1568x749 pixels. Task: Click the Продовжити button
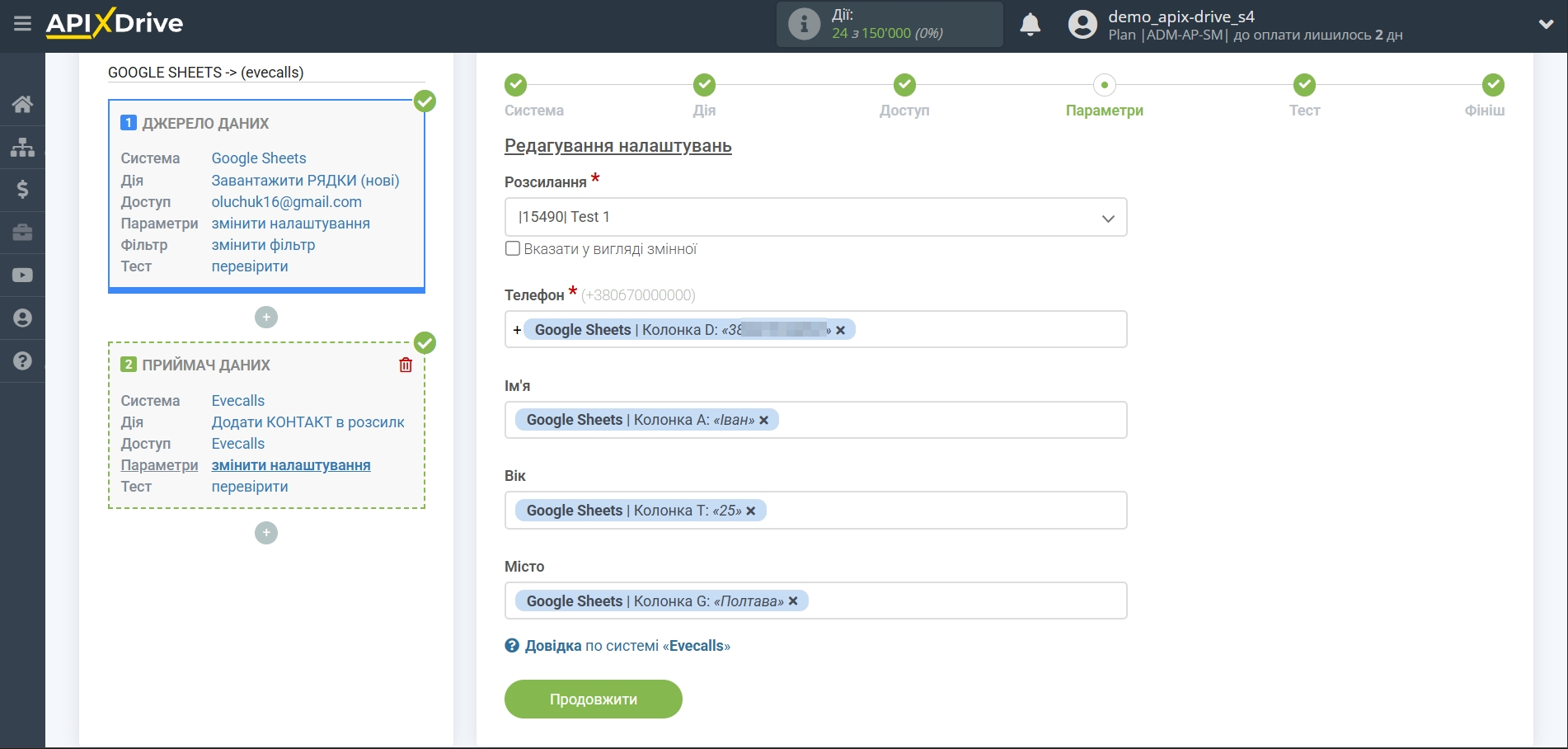[x=594, y=700]
